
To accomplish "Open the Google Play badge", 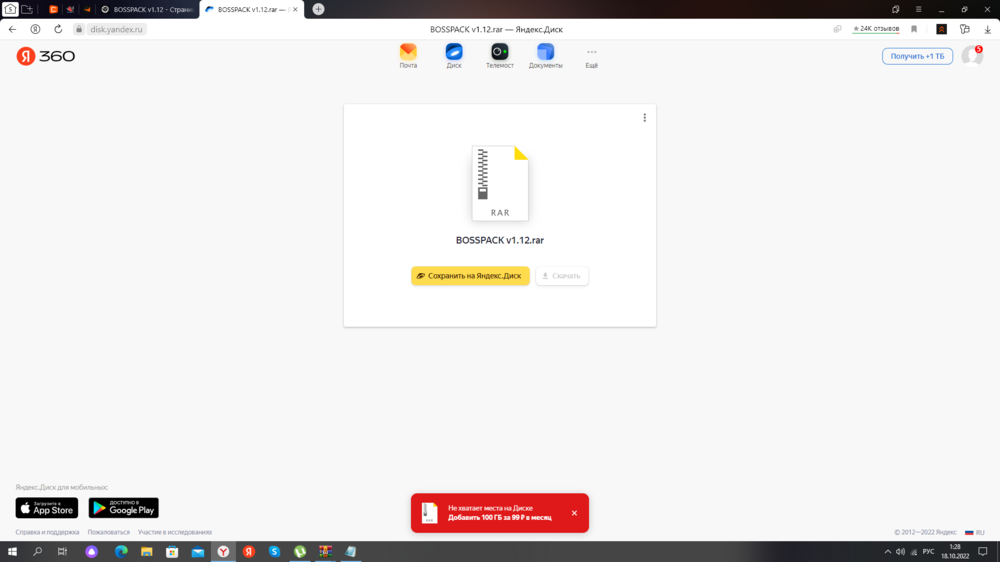I will click(124, 508).
